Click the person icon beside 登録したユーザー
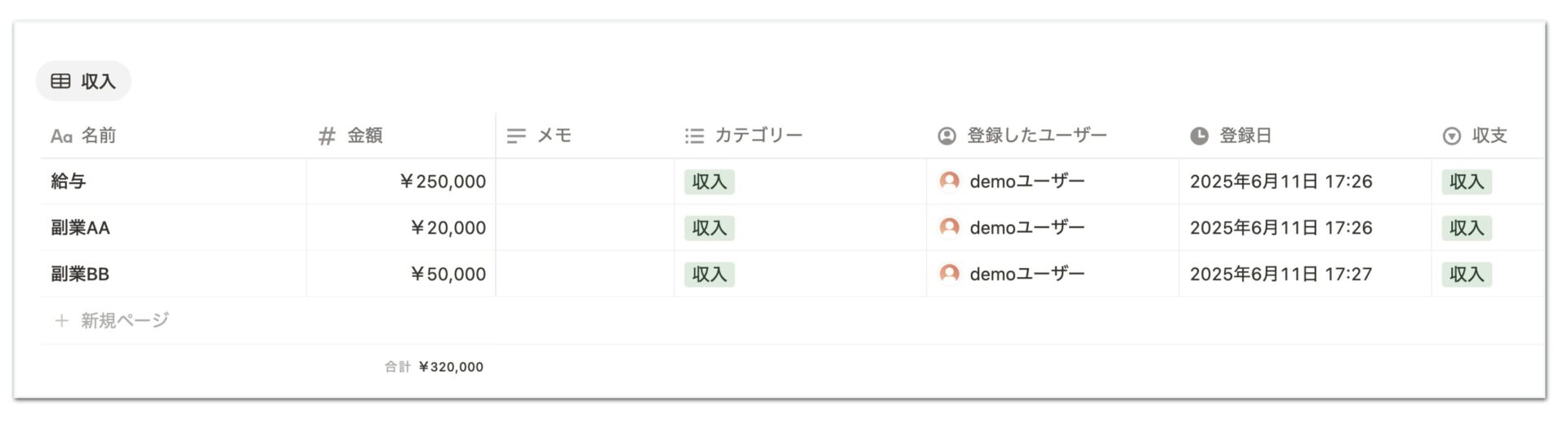The image size is (1568, 424). [x=947, y=136]
